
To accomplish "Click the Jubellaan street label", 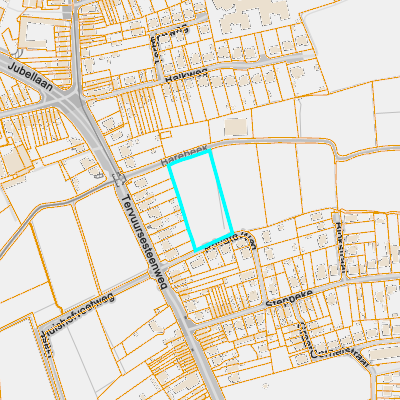I will 30,77.
